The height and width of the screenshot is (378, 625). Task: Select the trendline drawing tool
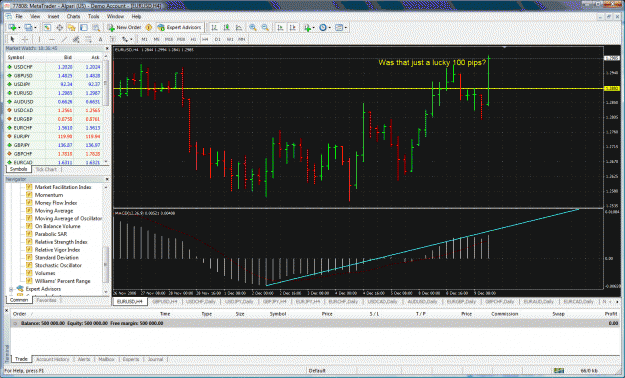pyautogui.click(x=64, y=39)
